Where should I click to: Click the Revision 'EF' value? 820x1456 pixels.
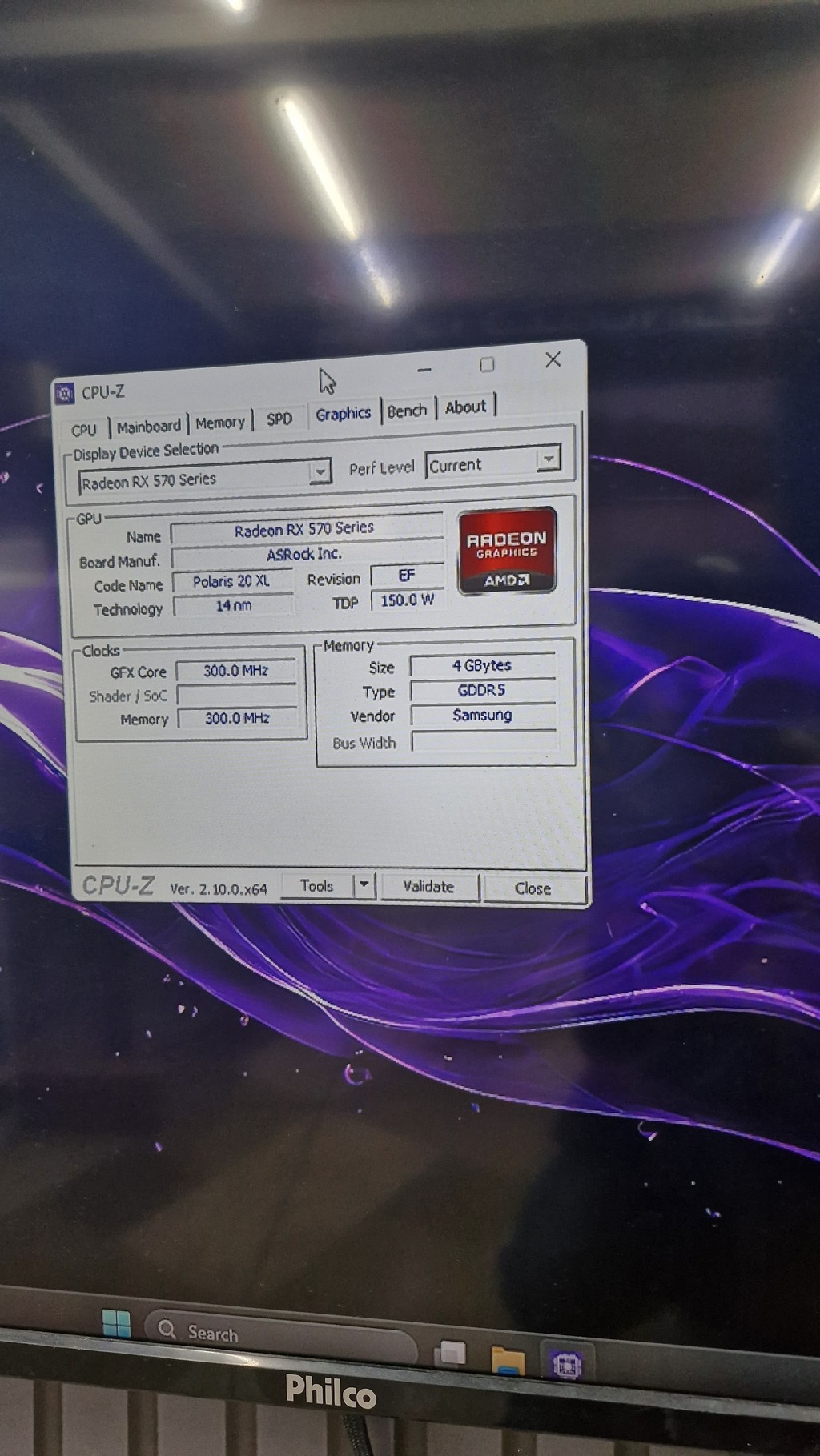click(407, 575)
